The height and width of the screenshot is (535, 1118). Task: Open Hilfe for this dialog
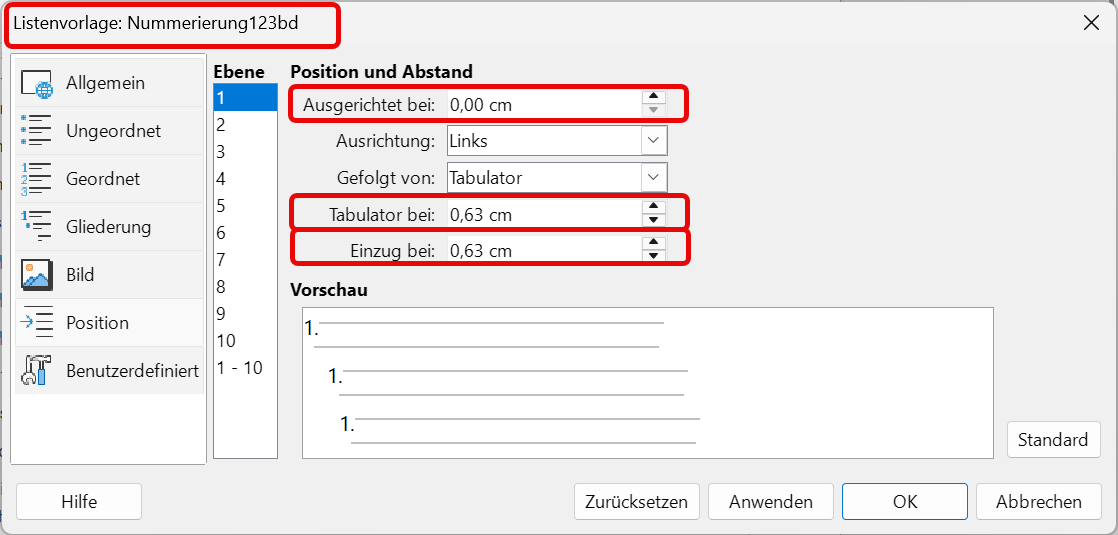click(x=79, y=502)
